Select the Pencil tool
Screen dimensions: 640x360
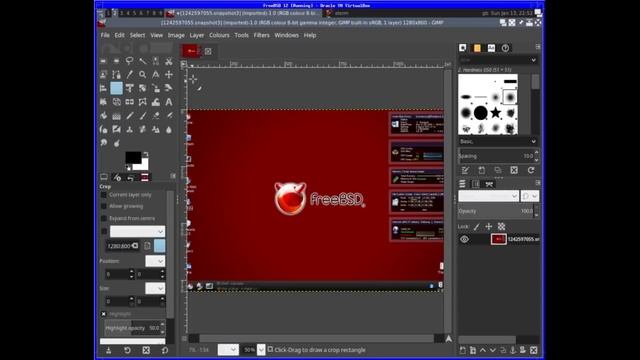pos(129,116)
